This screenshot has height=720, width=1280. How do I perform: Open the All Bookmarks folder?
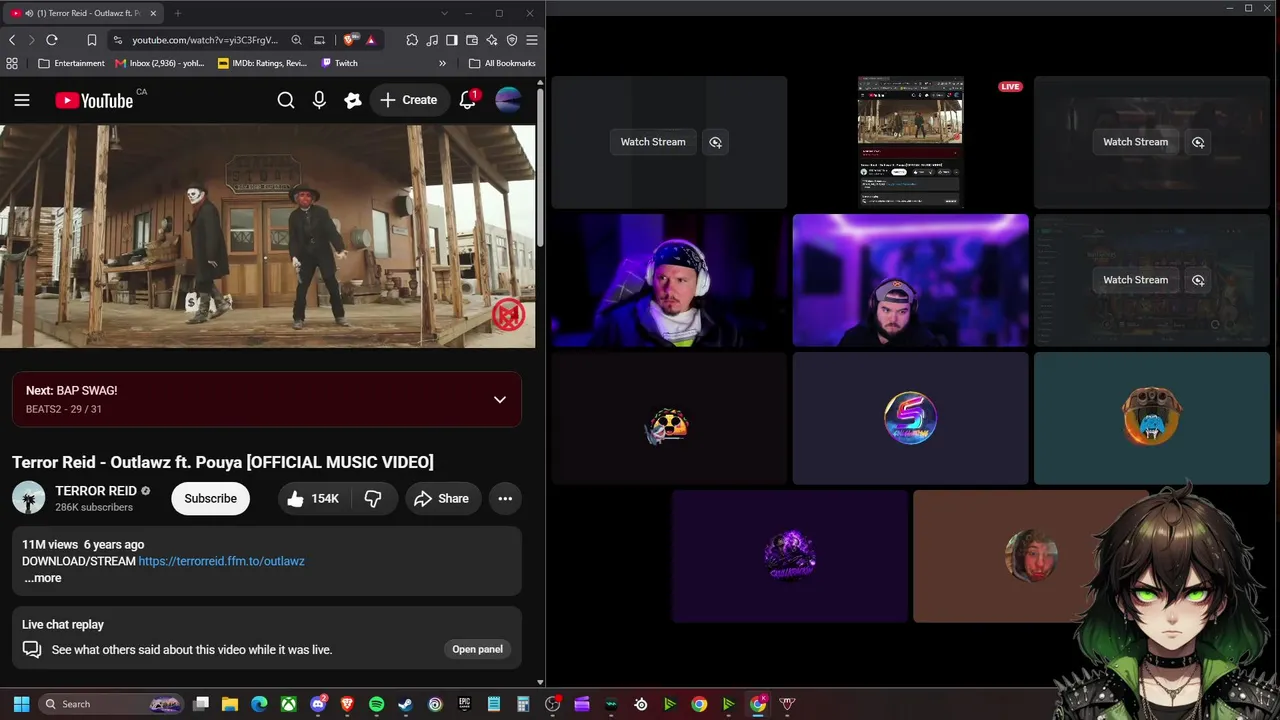pyautogui.click(x=502, y=63)
